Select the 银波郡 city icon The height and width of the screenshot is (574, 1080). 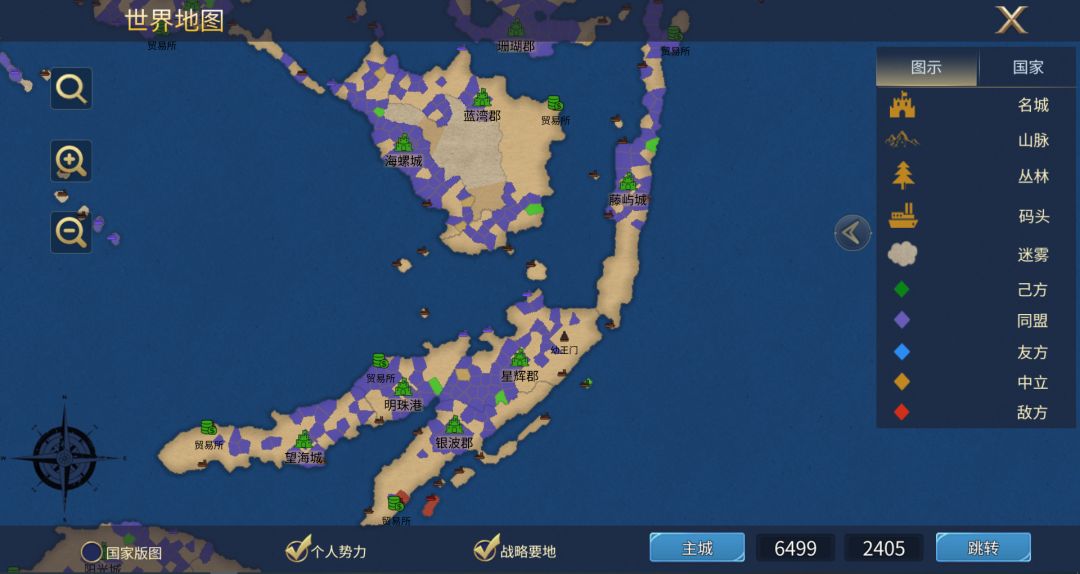tap(454, 425)
